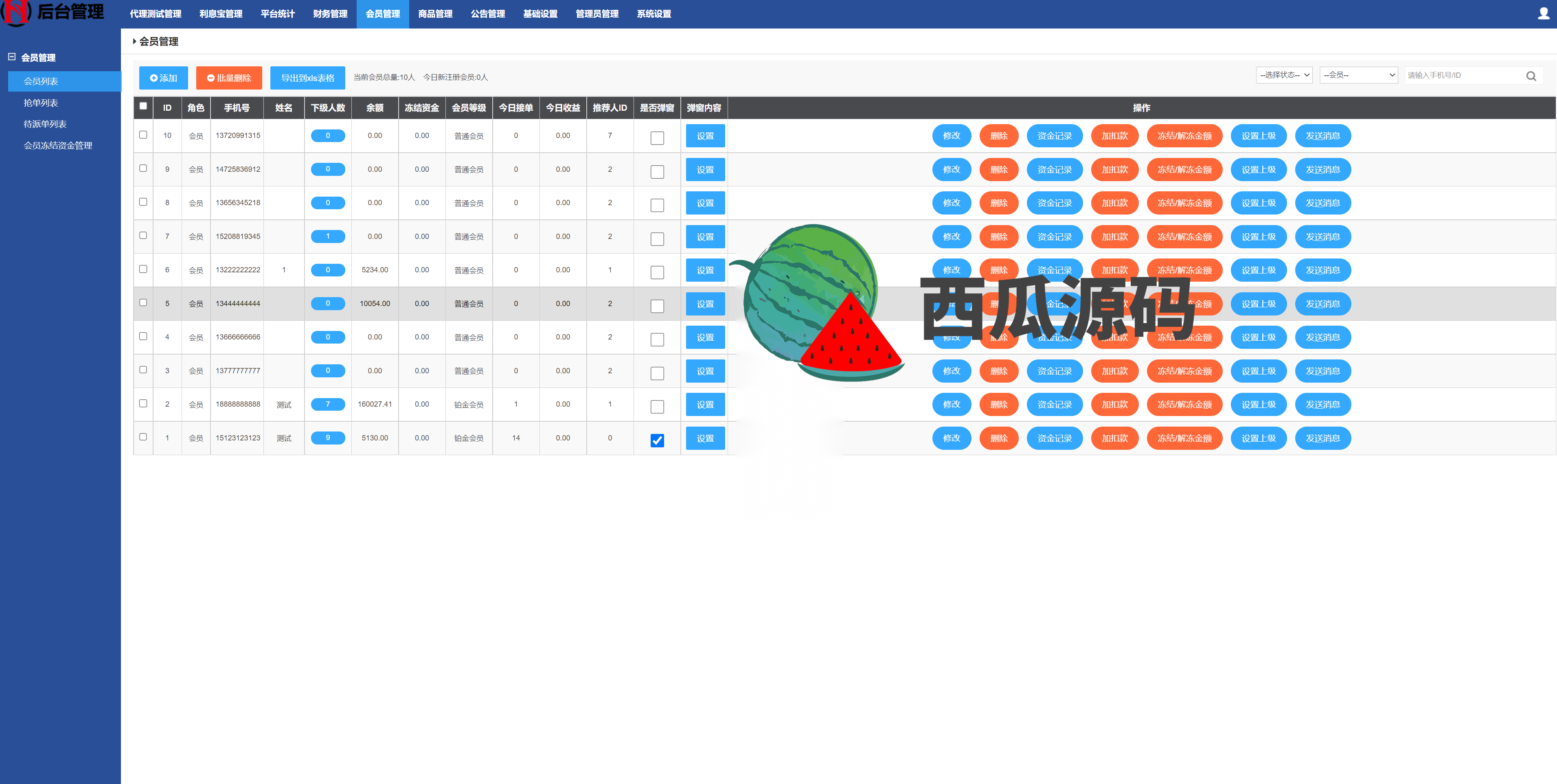1557x784 pixels.
Task: Click 导出到xls表格 button
Action: click(308, 78)
